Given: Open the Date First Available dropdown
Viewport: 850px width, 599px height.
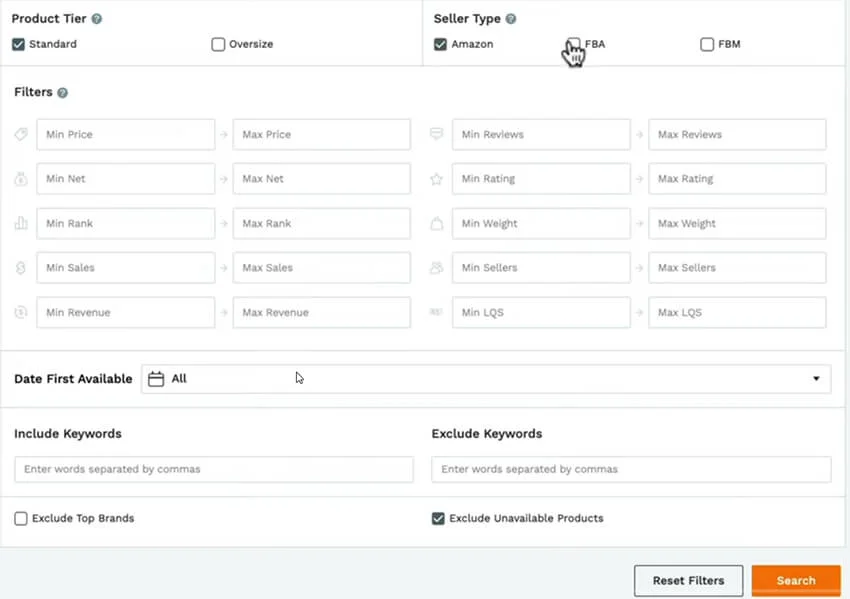Looking at the screenshot, I should pyautogui.click(x=818, y=378).
